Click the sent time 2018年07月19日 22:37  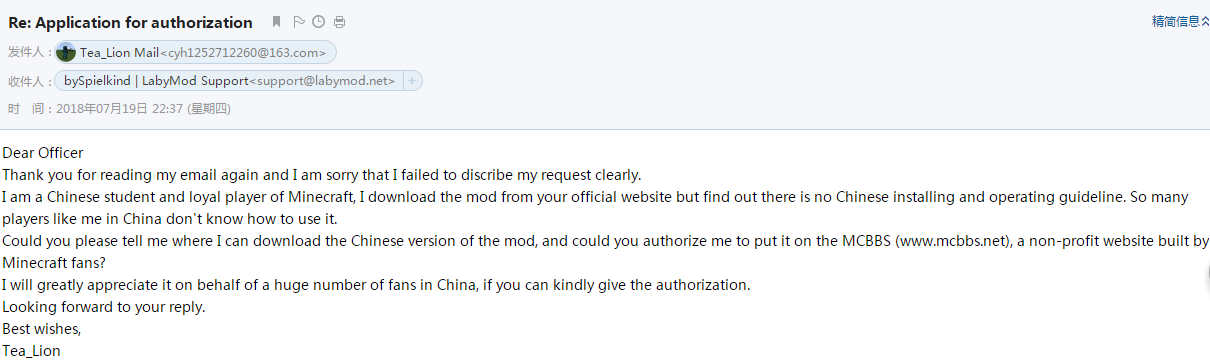[118, 108]
